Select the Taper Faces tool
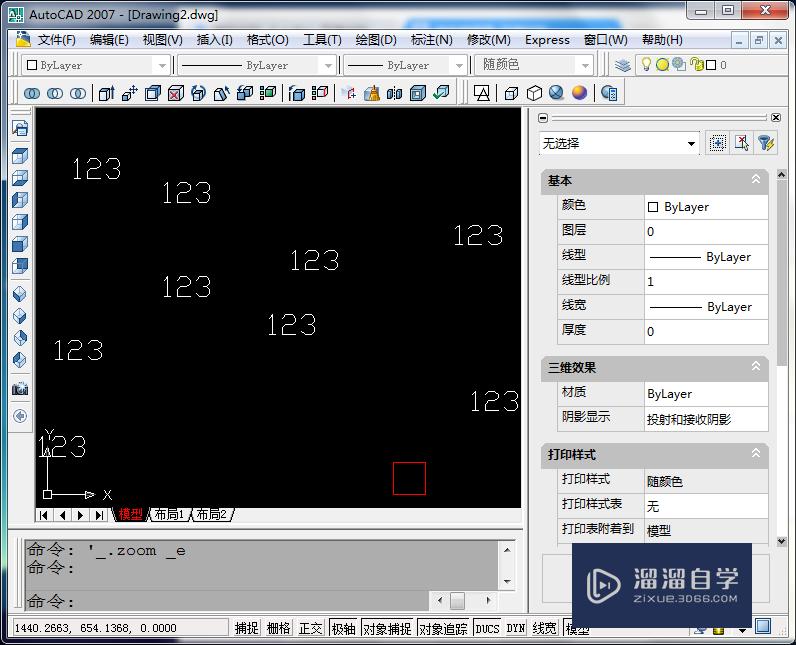The width and height of the screenshot is (796, 645). tap(222, 93)
